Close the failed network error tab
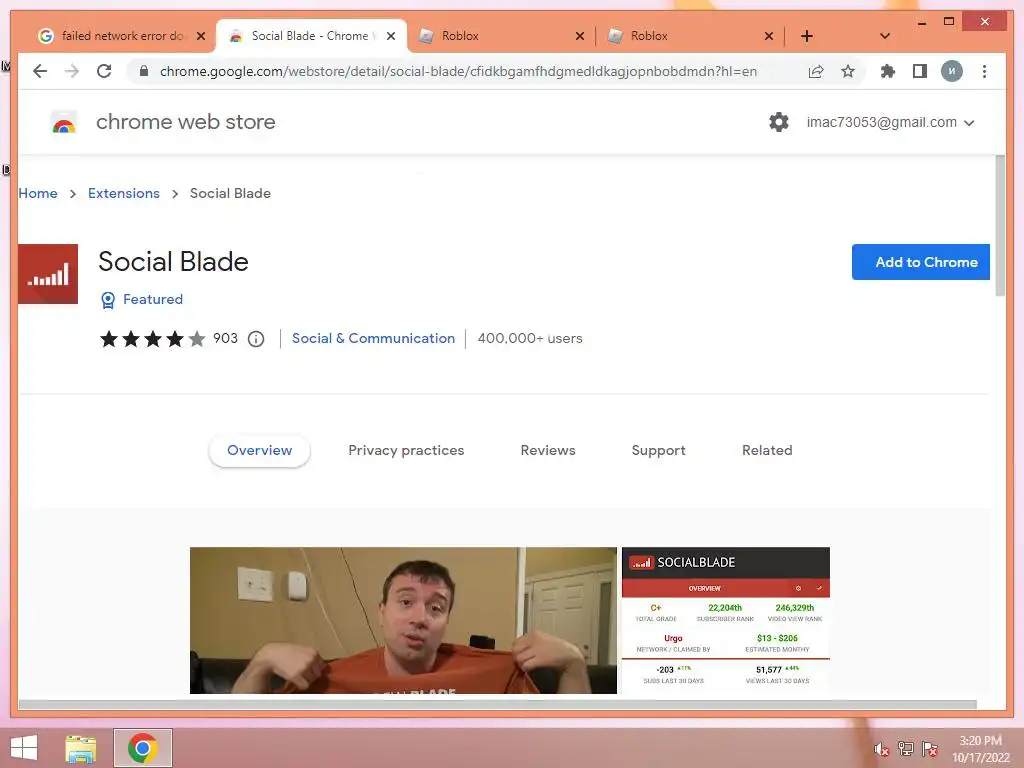Viewport: 1024px width, 768px height. (201, 36)
